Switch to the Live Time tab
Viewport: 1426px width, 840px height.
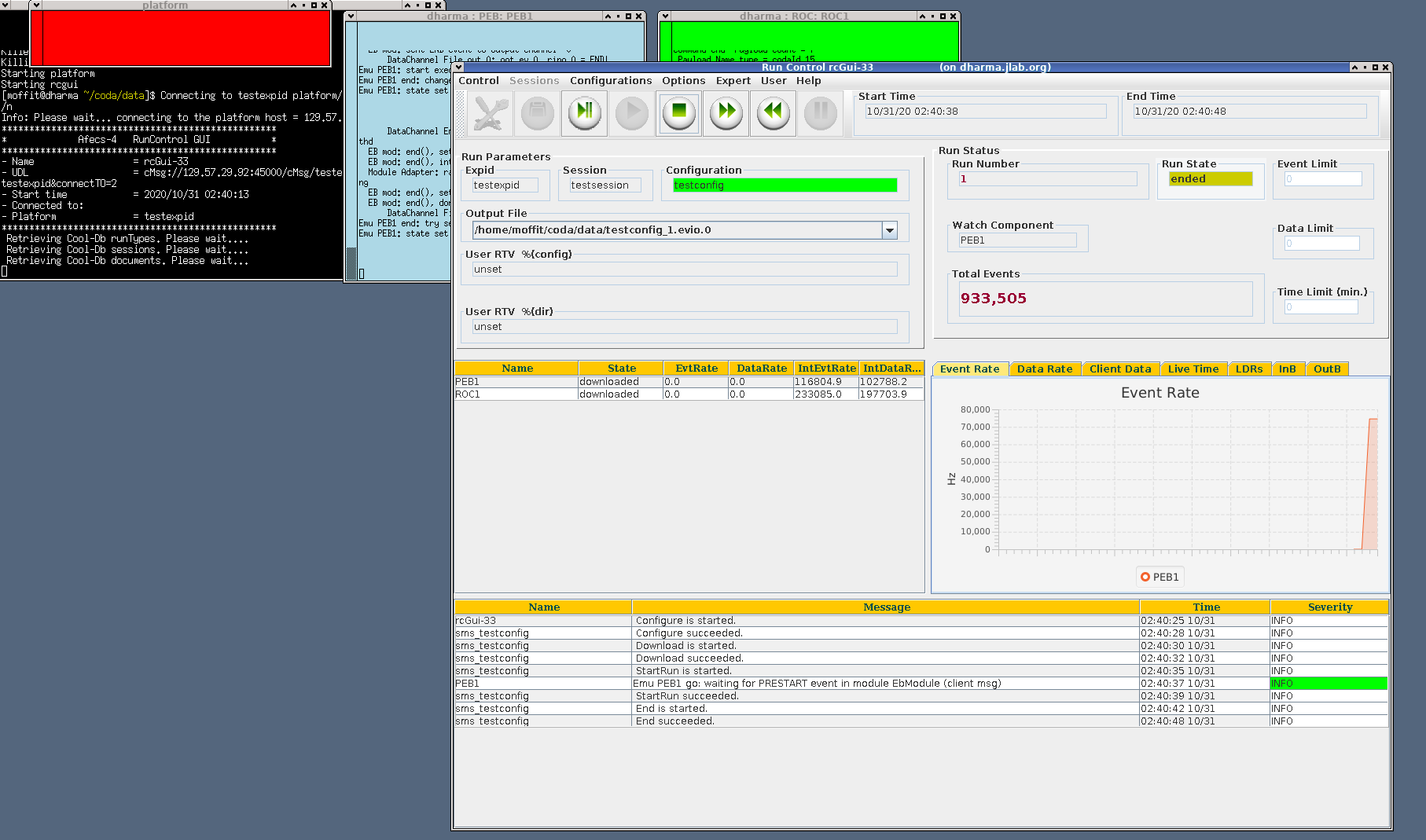pyautogui.click(x=1193, y=369)
